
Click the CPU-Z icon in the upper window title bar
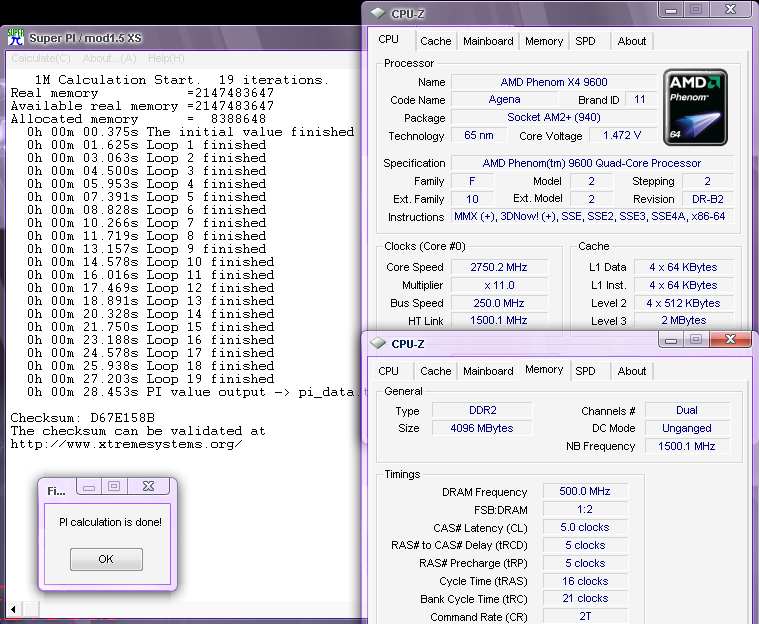(x=378, y=13)
